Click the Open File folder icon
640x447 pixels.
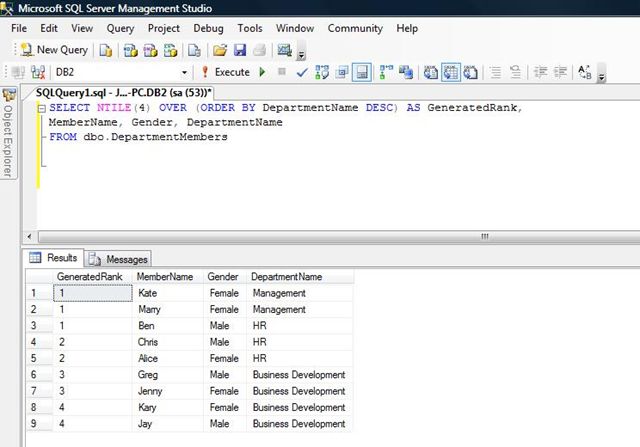point(220,50)
